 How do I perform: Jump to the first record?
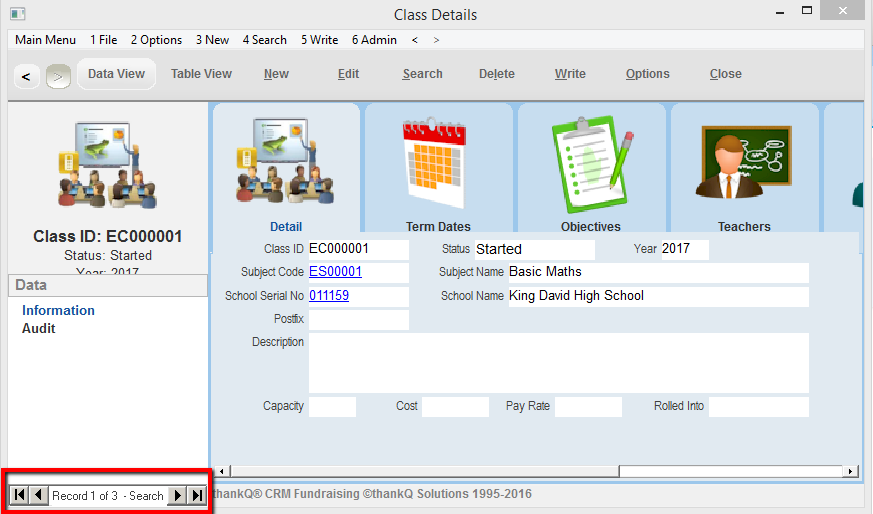click(19, 495)
